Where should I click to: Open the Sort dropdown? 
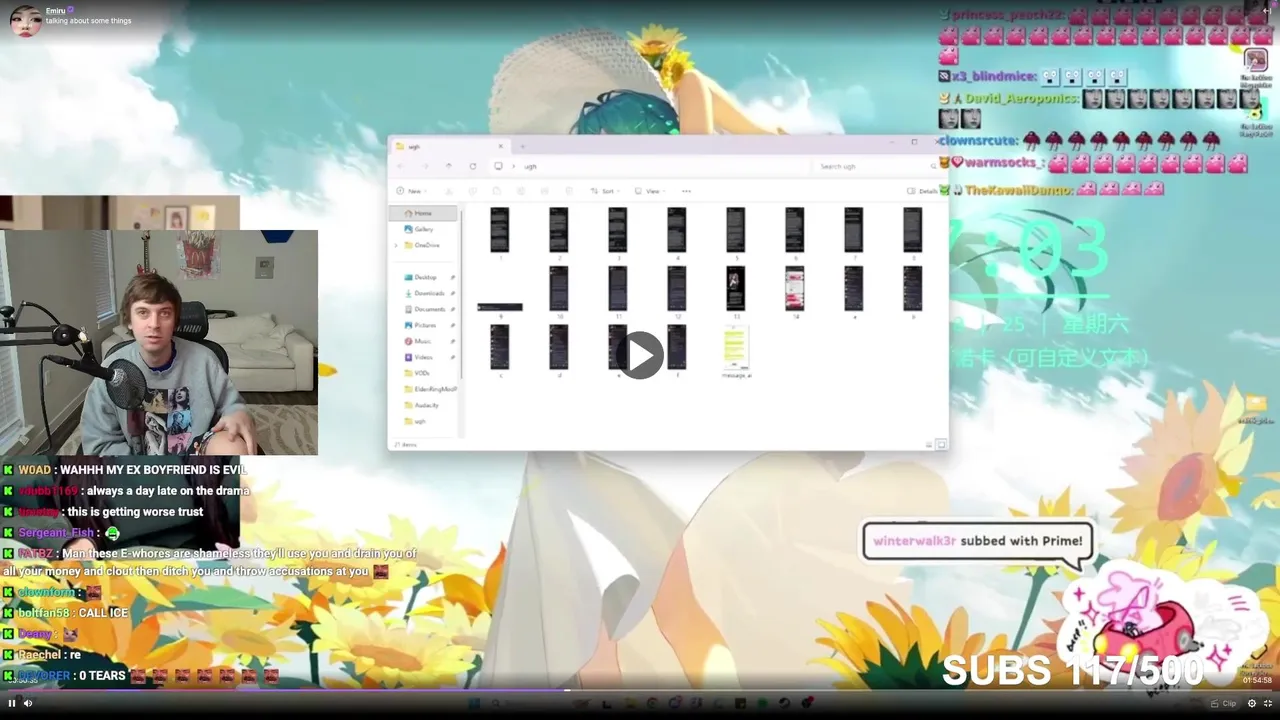click(604, 191)
